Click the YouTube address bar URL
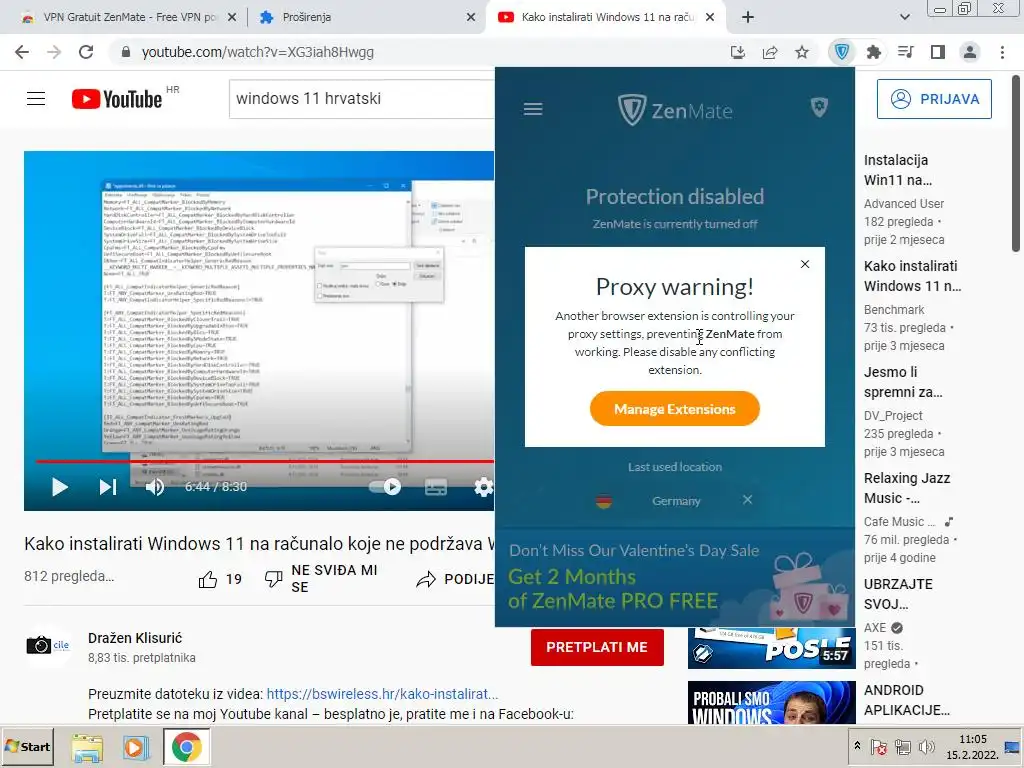Viewport: 1024px width, 768px height. 257,52
